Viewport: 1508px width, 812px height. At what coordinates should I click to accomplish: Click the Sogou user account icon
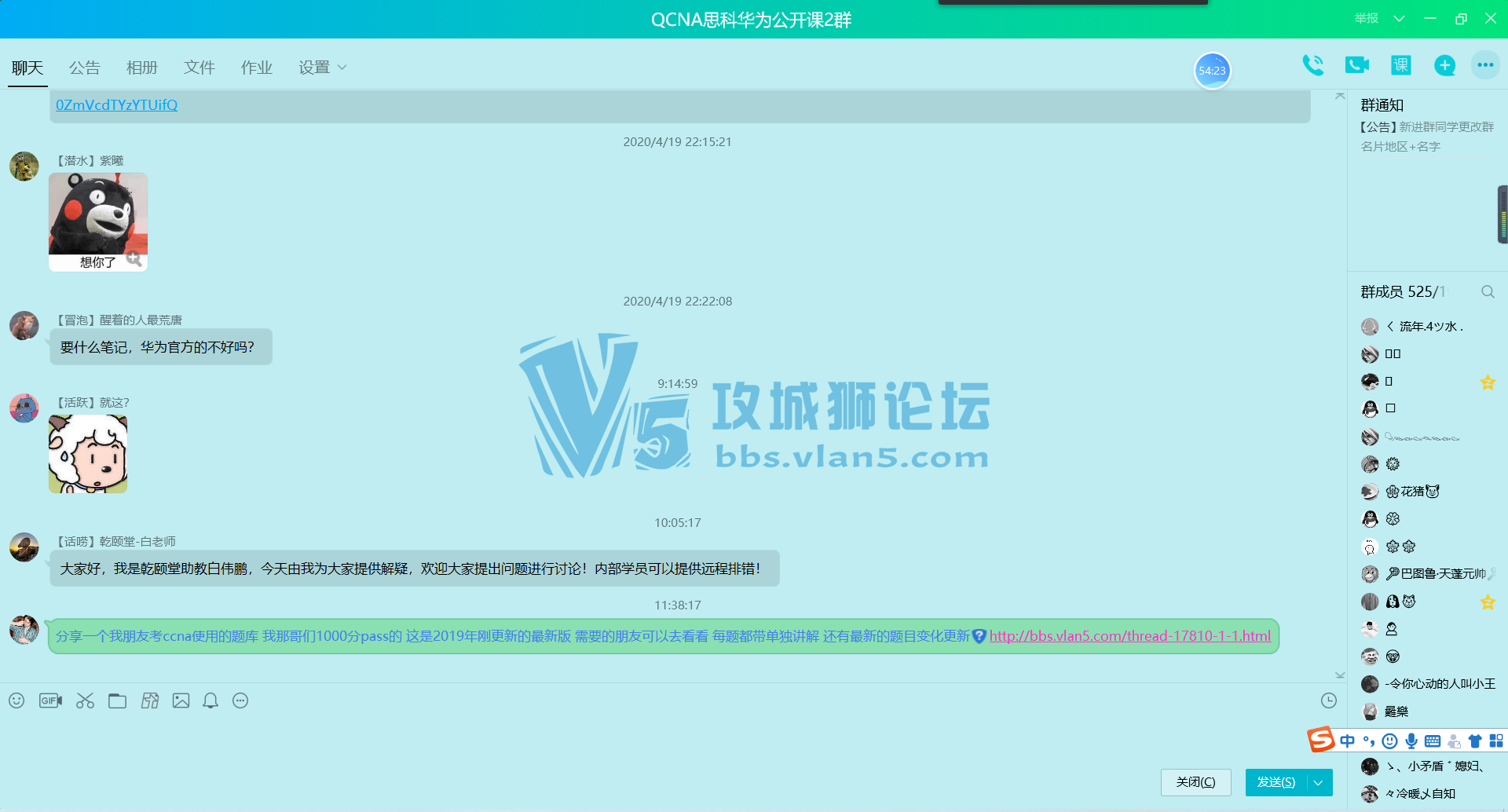[x=1454, y=741]
